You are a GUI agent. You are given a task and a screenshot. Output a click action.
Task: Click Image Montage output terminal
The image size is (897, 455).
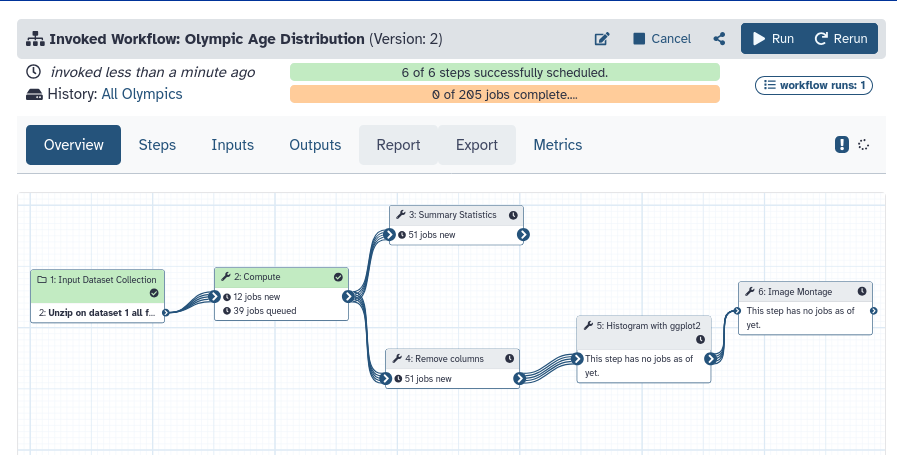coord(874,311)
